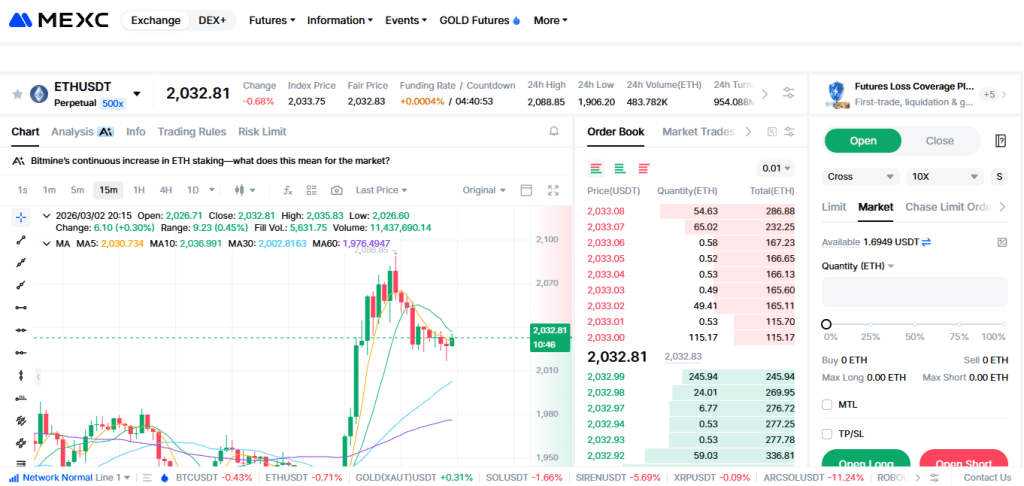Open order book settings sliders icon
This screenshot has height=486, width=1024.
click(x=790, y=131)
